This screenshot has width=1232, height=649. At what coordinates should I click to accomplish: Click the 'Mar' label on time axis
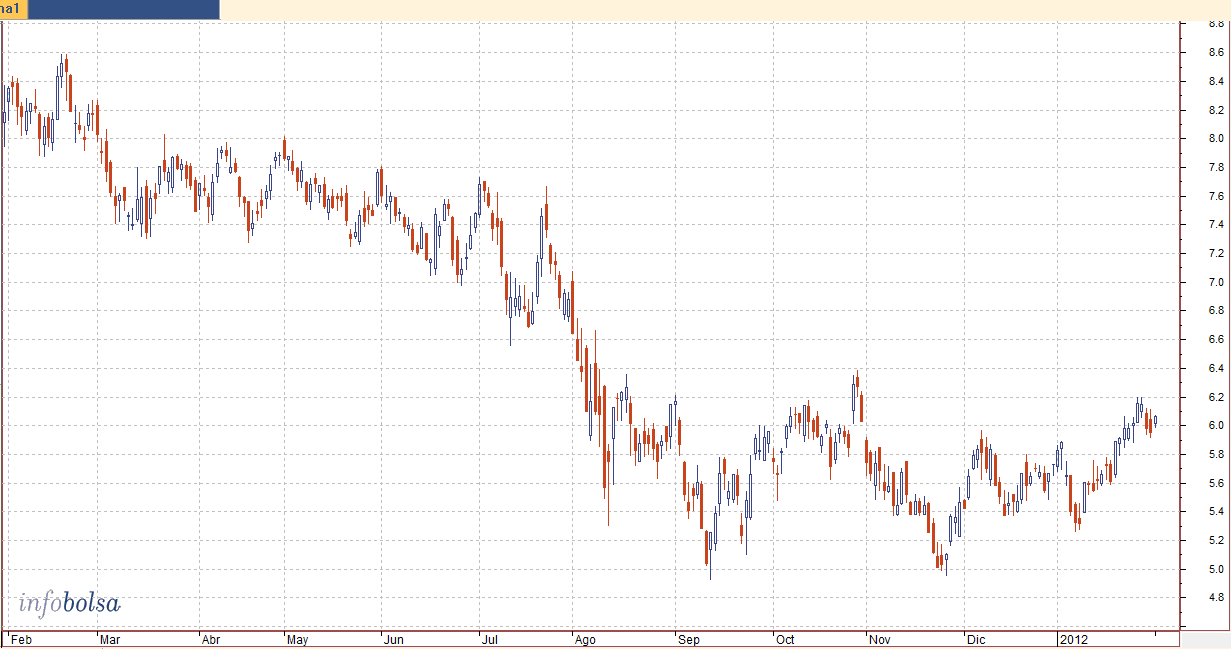111,638
